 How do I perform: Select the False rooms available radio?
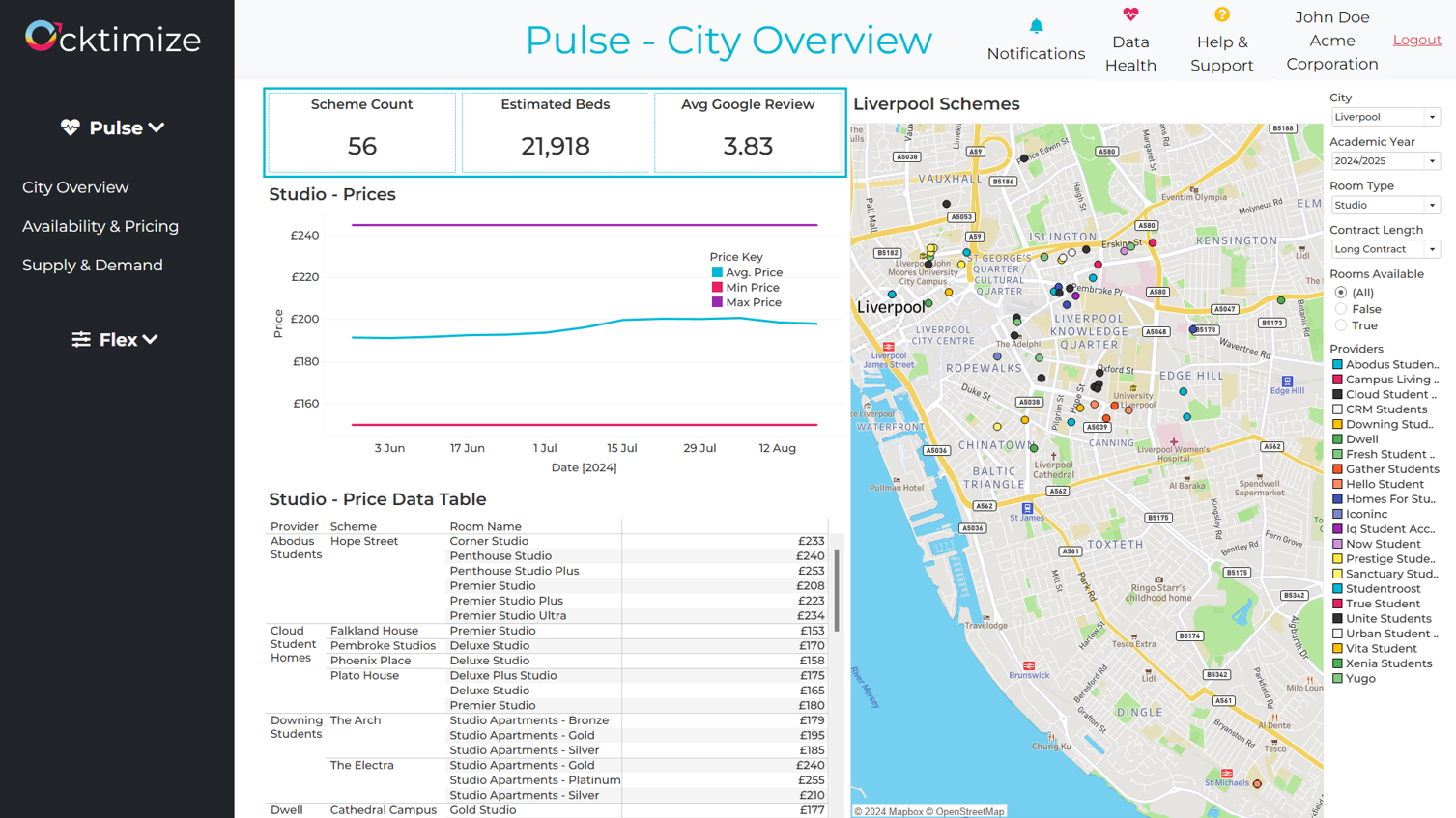click(1340, 309)
